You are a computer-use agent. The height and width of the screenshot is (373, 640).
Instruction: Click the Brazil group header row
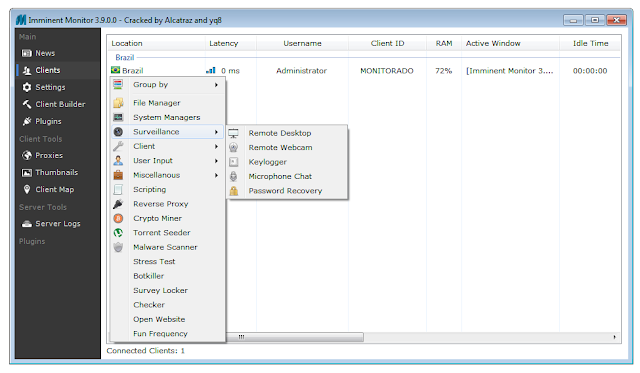tap(364, 58)
